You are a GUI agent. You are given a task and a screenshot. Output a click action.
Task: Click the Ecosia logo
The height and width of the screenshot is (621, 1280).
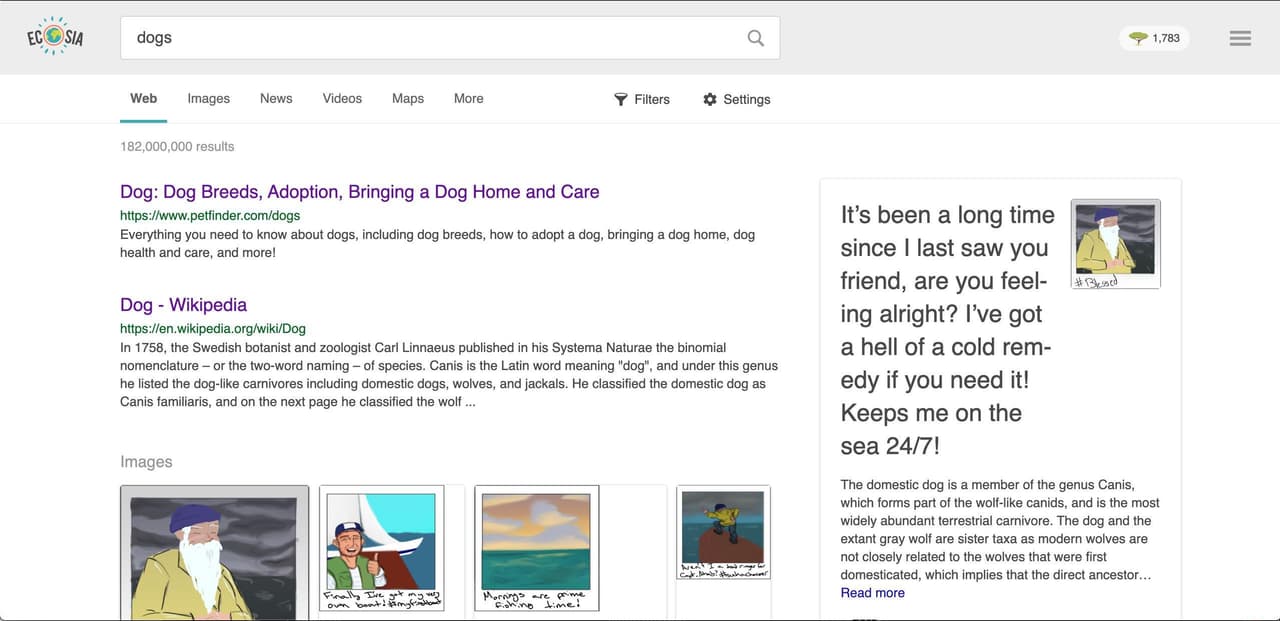(55, 37)
